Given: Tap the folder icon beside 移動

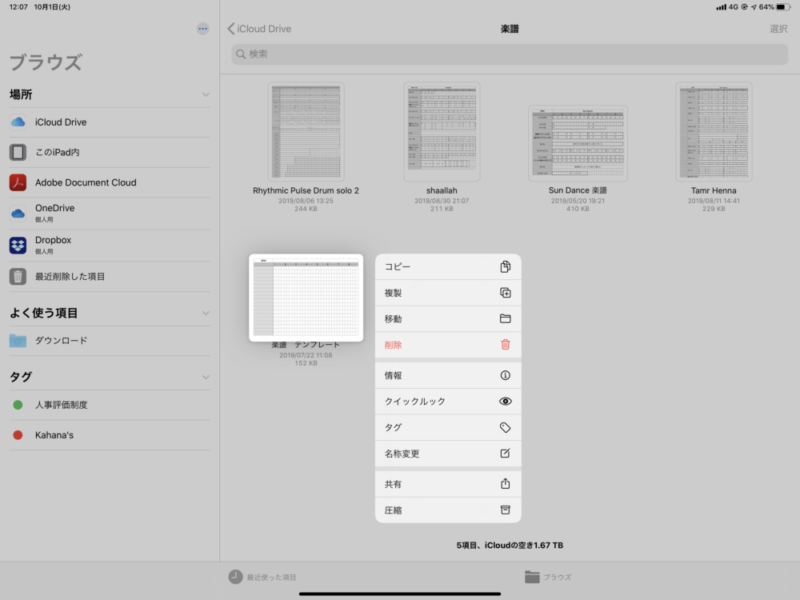Looking at the screenshot, I should (x=505, y=319).
